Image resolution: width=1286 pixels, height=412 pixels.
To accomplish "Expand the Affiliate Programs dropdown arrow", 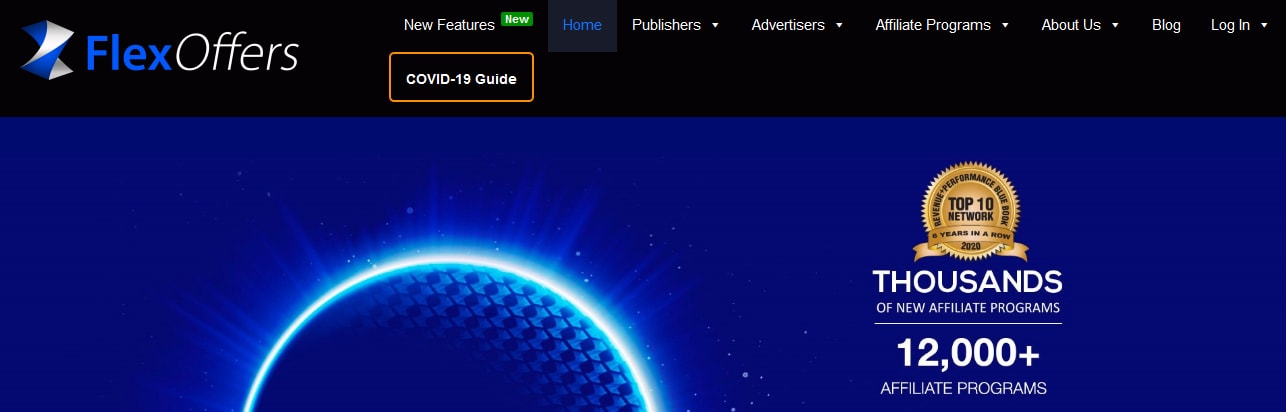I will coord(1005,25).
